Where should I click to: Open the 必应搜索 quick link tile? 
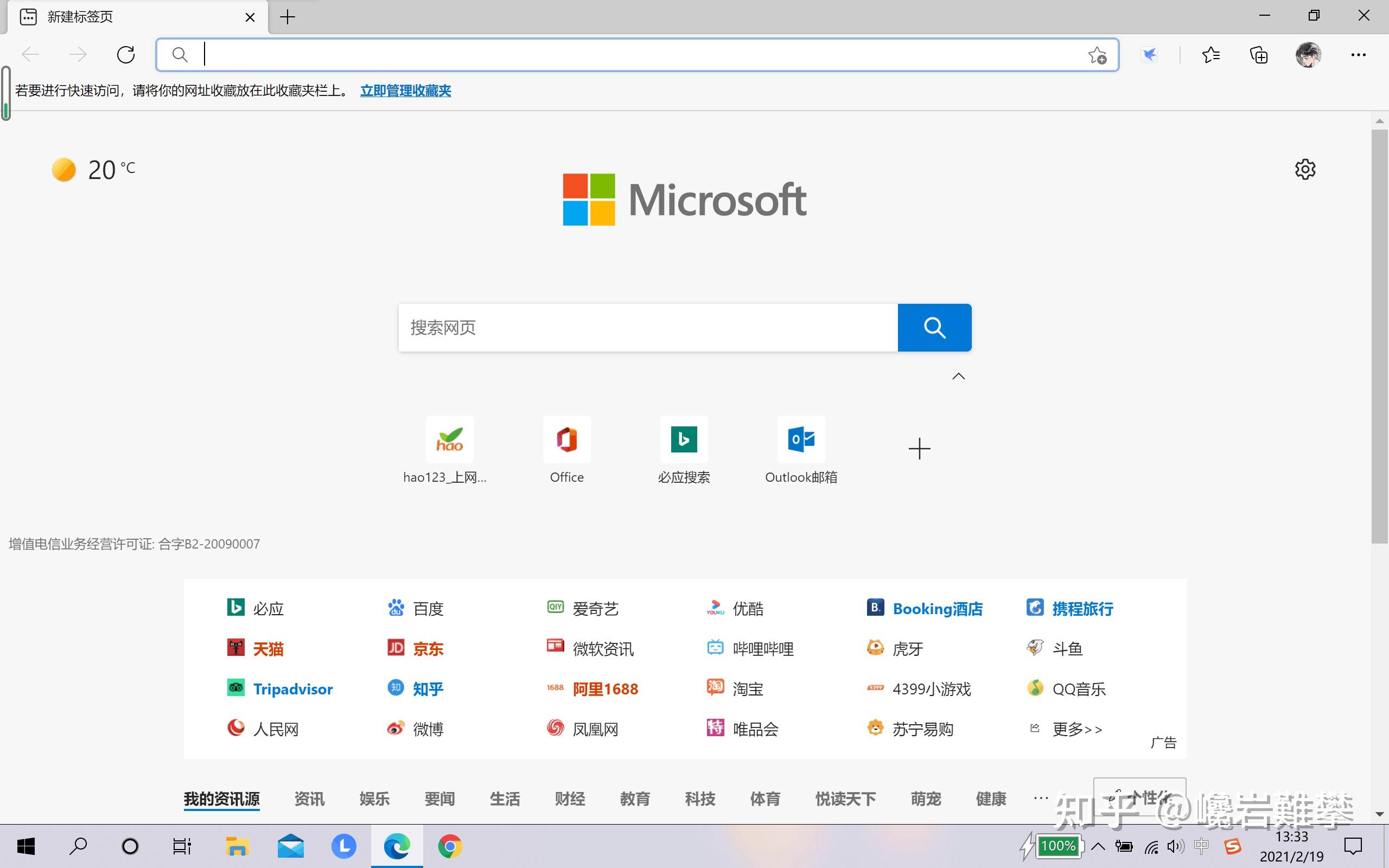click(684, 451)
